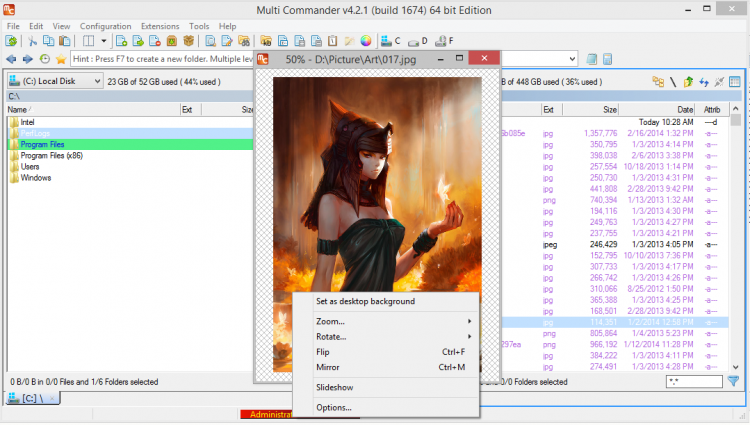Toggle the panel layout split icon
The width and height of the screenshot is (750, 425).
click(88, 41)
